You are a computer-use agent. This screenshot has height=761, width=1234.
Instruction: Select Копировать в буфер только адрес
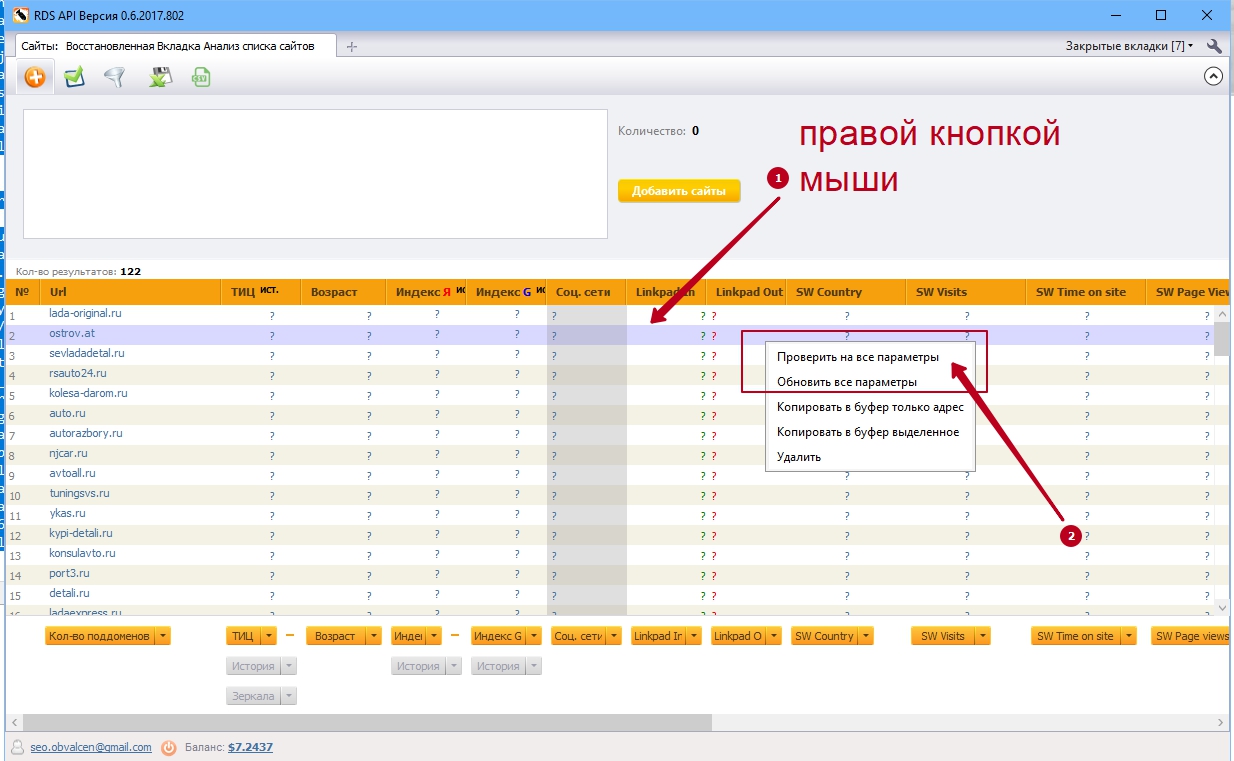[x=870, y=407]
